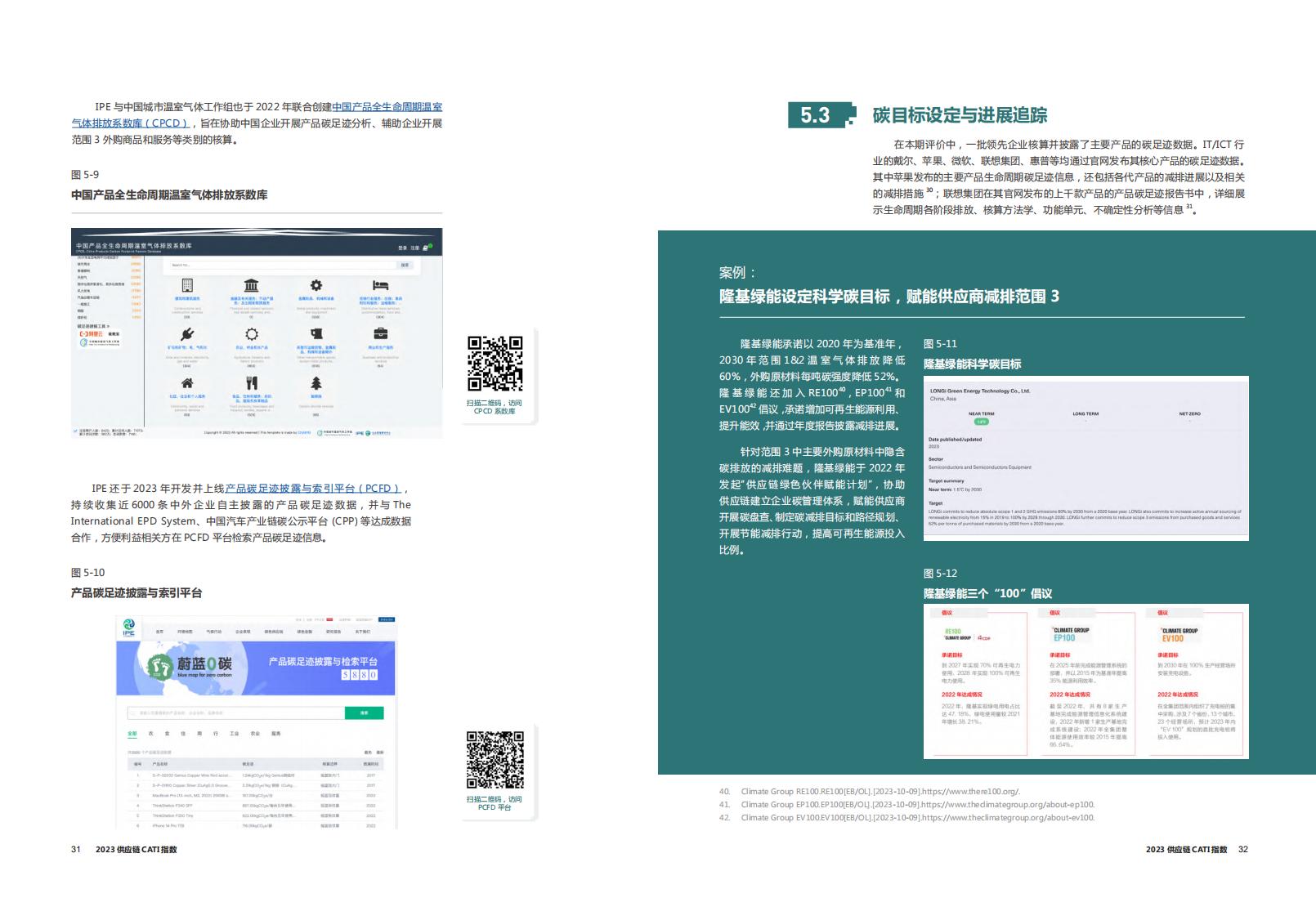Click the bed icon in CPCD screenshot
Viewport: 1316px width, 898px height.
(x=380, y=285)
